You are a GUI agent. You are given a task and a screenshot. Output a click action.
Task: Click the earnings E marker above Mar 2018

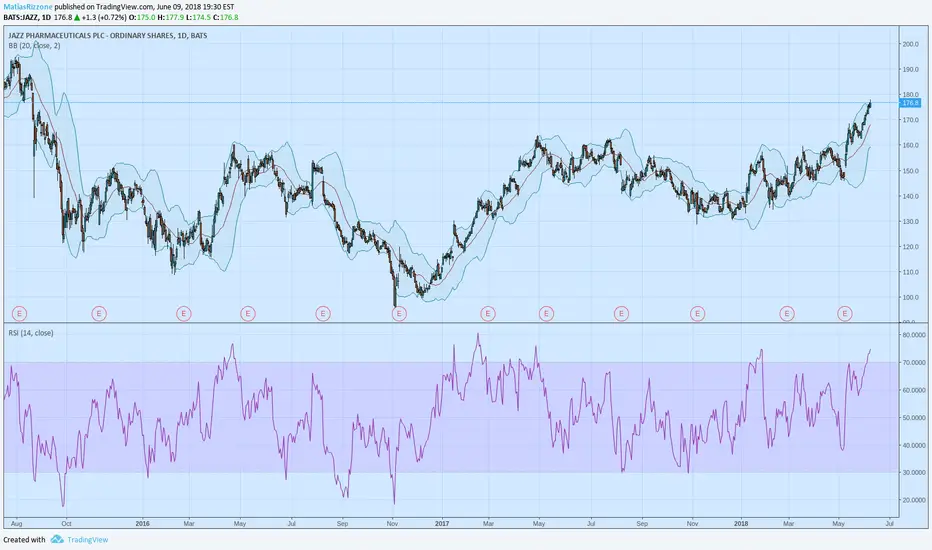tap(787, 313)
